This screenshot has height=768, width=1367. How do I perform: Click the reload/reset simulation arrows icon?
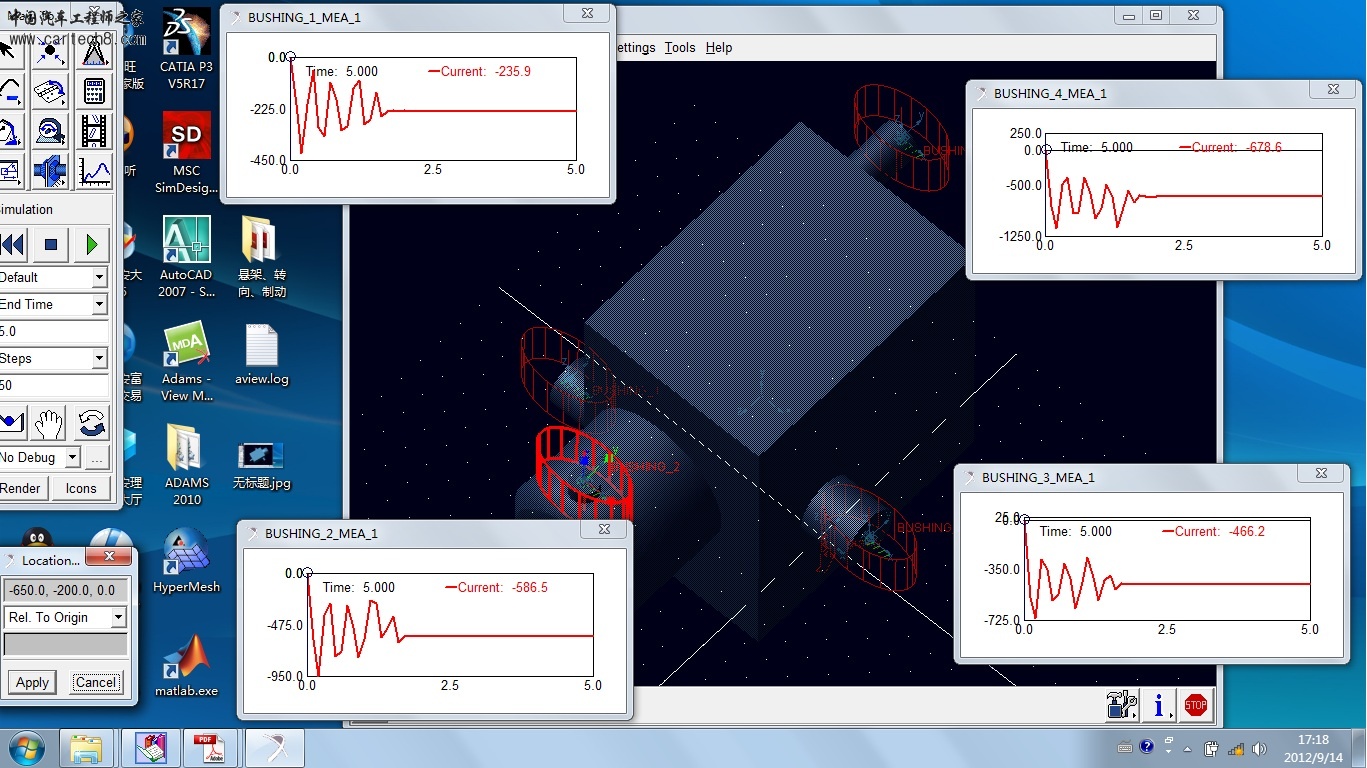coord(91,423)
